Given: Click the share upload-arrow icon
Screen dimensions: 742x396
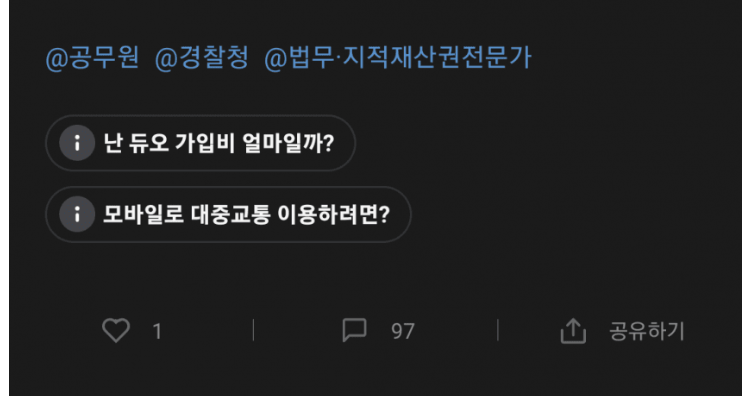Looking at the screenshot, I should pos(573,330).
